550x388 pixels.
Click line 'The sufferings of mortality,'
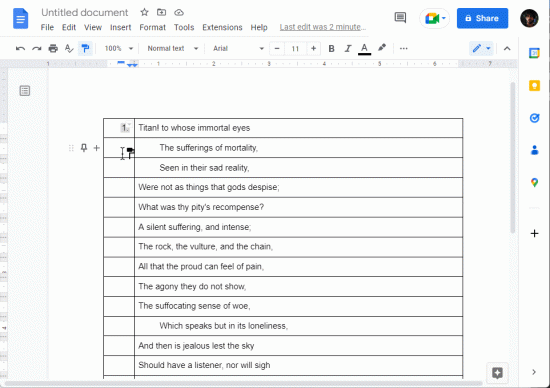pyautogui.click(x=208, y=148)
